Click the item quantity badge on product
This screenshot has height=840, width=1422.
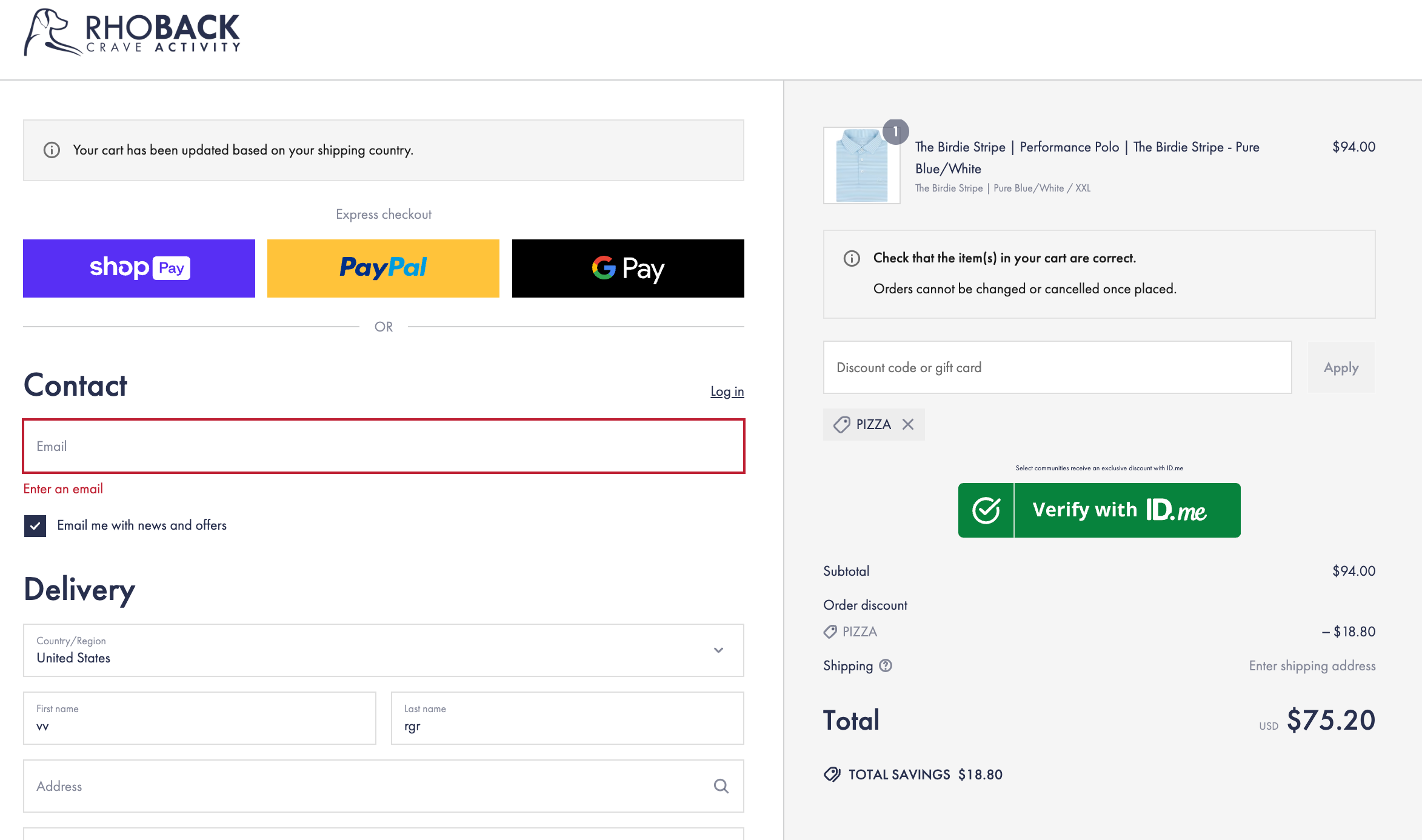point(896,132)
